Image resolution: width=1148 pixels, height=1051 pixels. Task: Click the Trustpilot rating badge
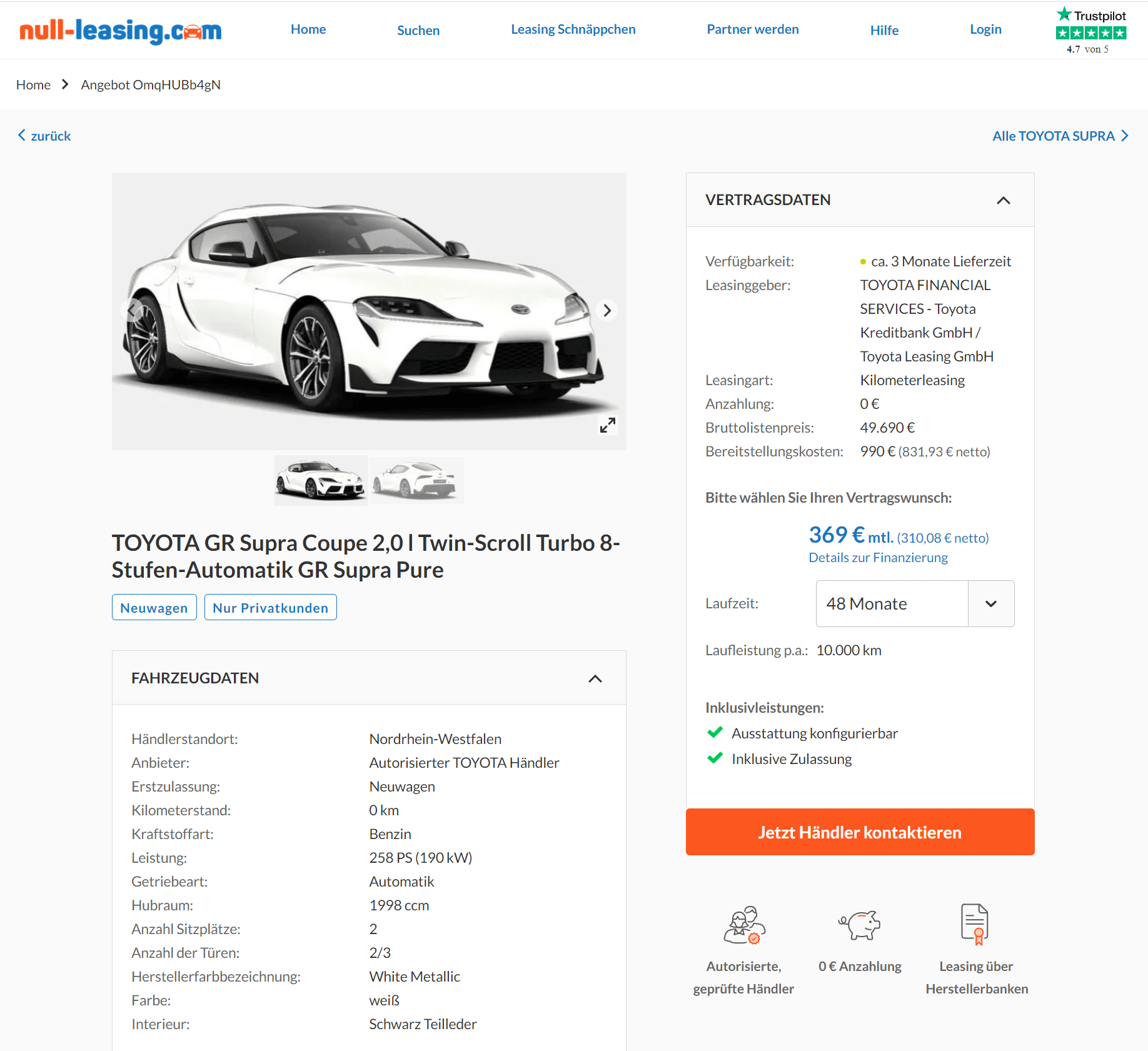click(x=1091, y=30)
